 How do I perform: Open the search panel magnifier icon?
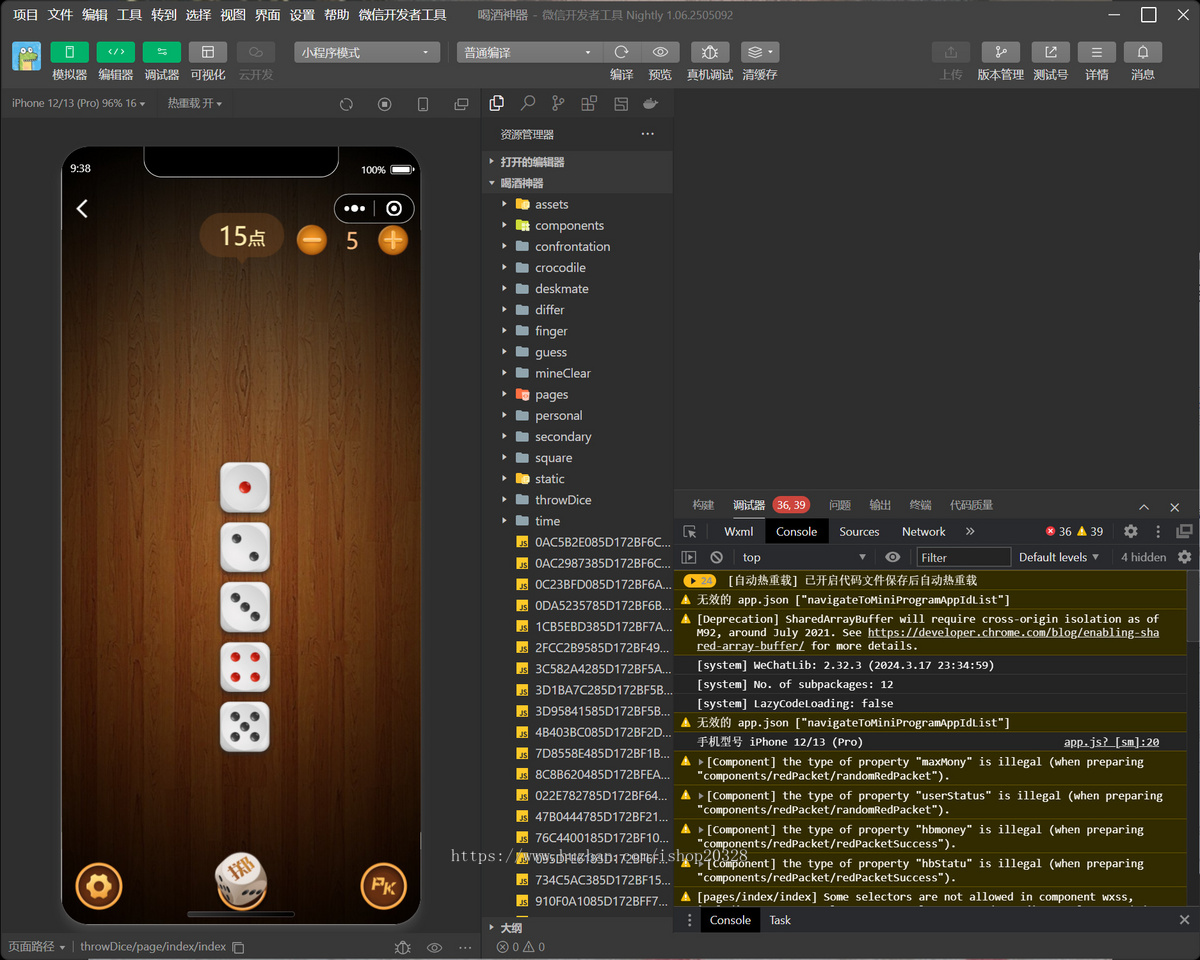coord(528,103)
